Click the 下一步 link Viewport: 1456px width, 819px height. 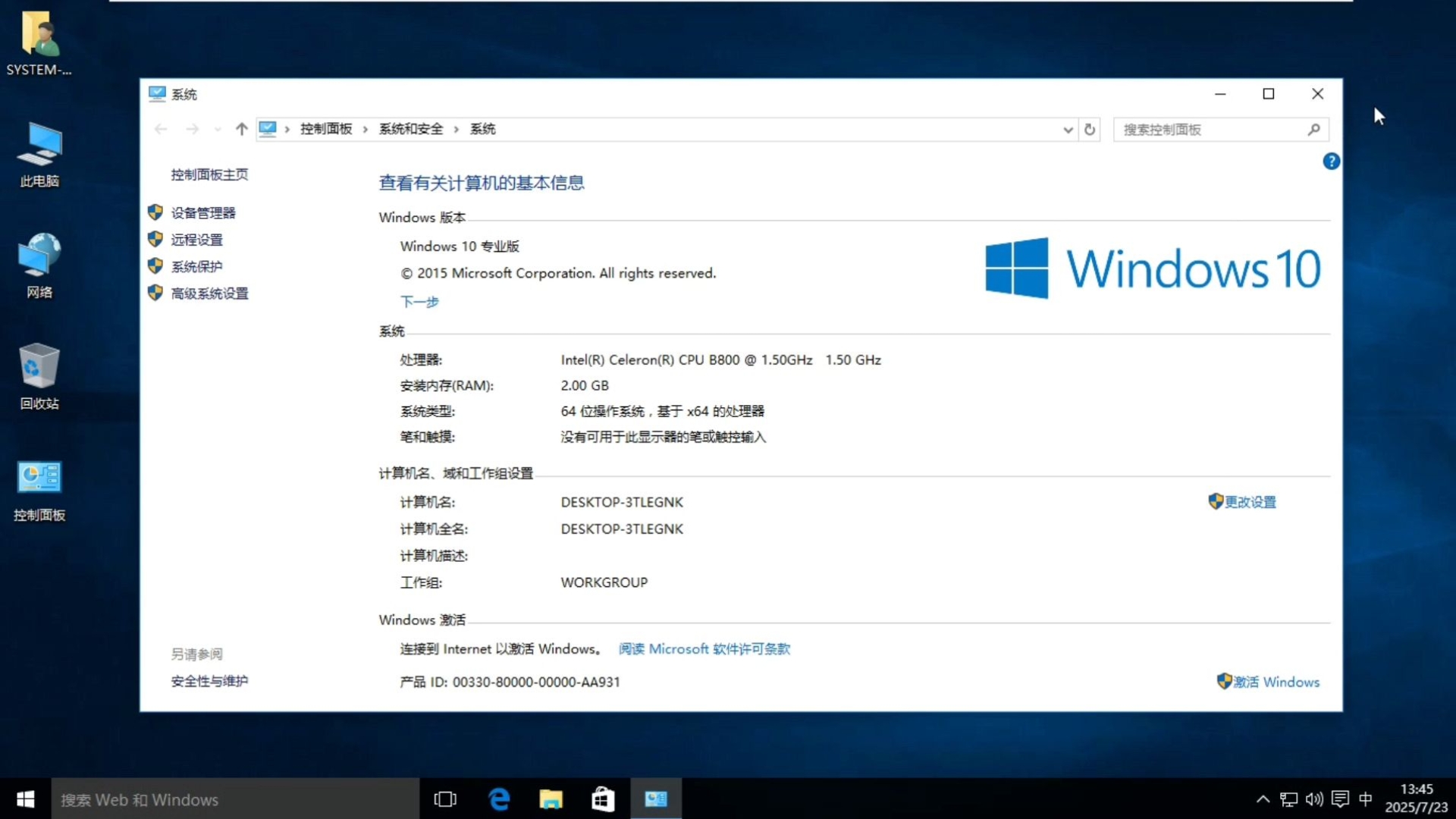coord(419,301)
